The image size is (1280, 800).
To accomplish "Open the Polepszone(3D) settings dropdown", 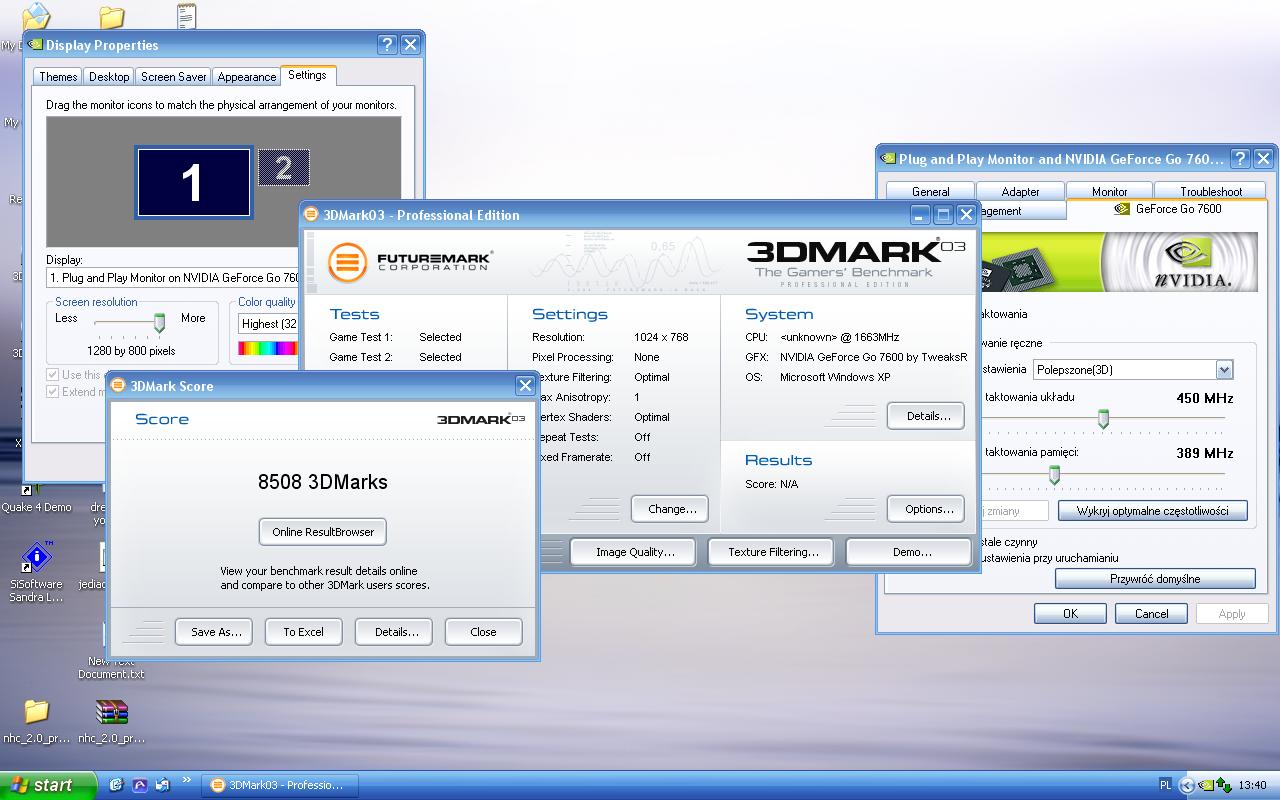I will point(1132,369).
